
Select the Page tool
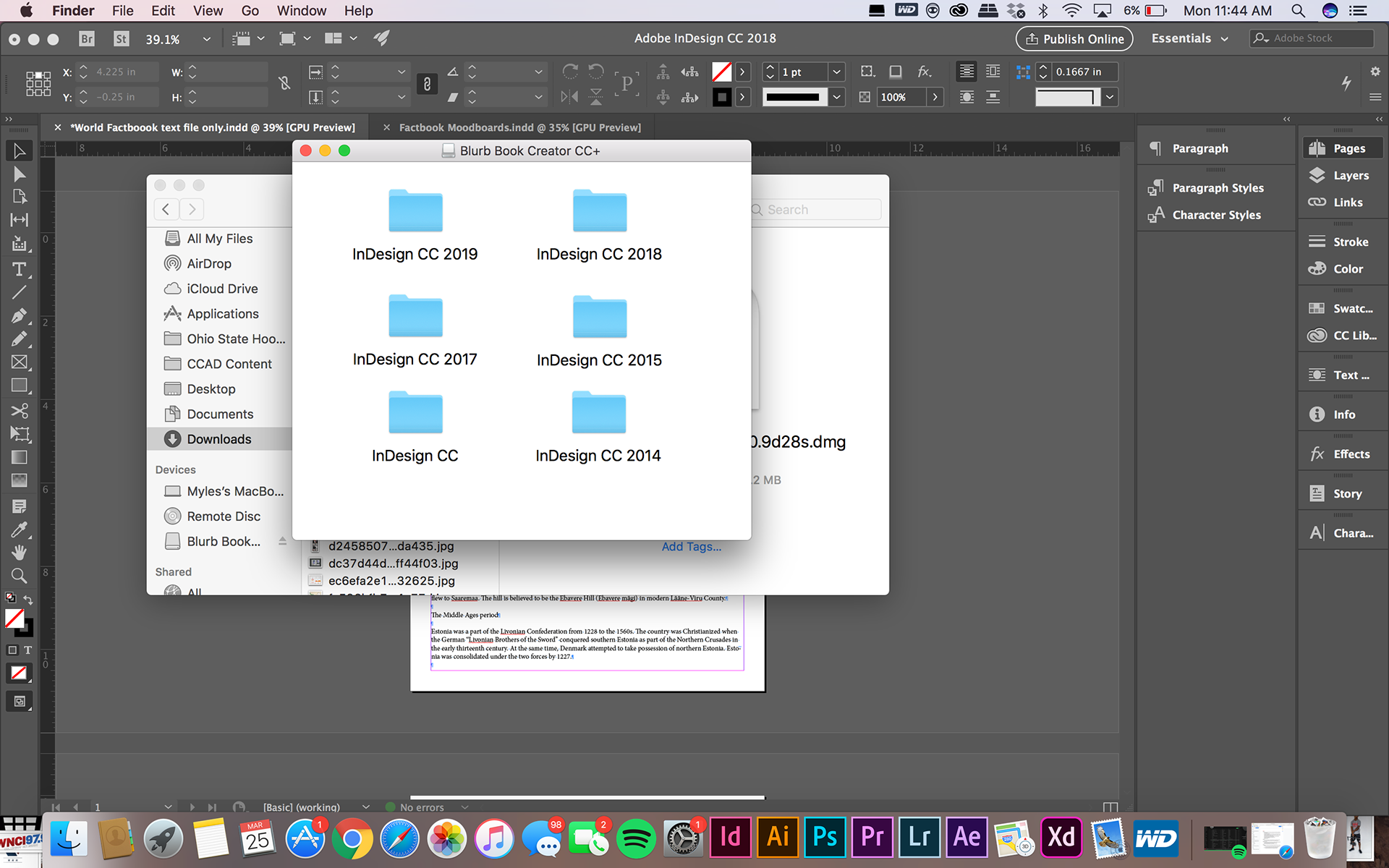20,197
